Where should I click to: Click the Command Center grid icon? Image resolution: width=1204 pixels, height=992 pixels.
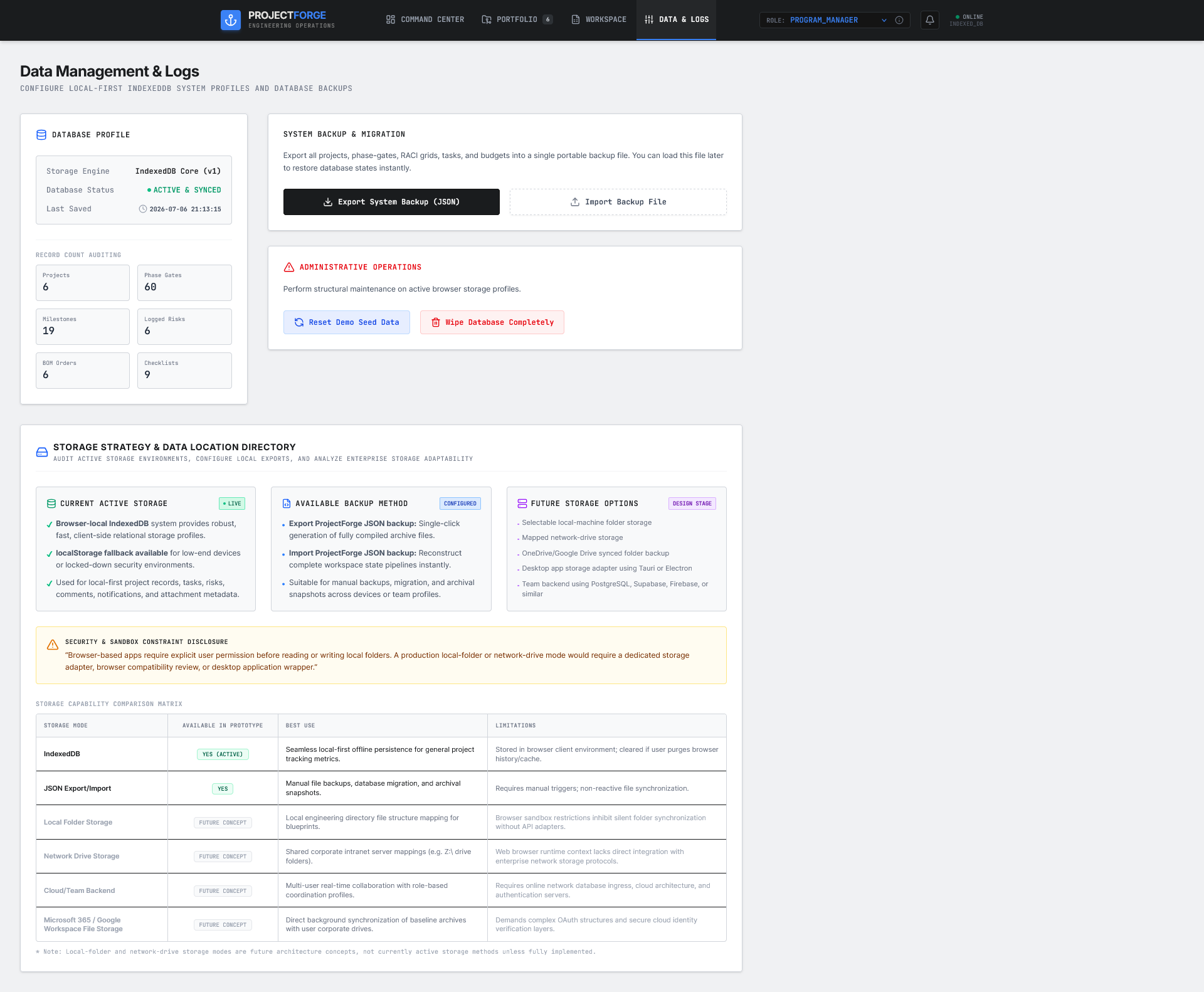pos(391,19)
